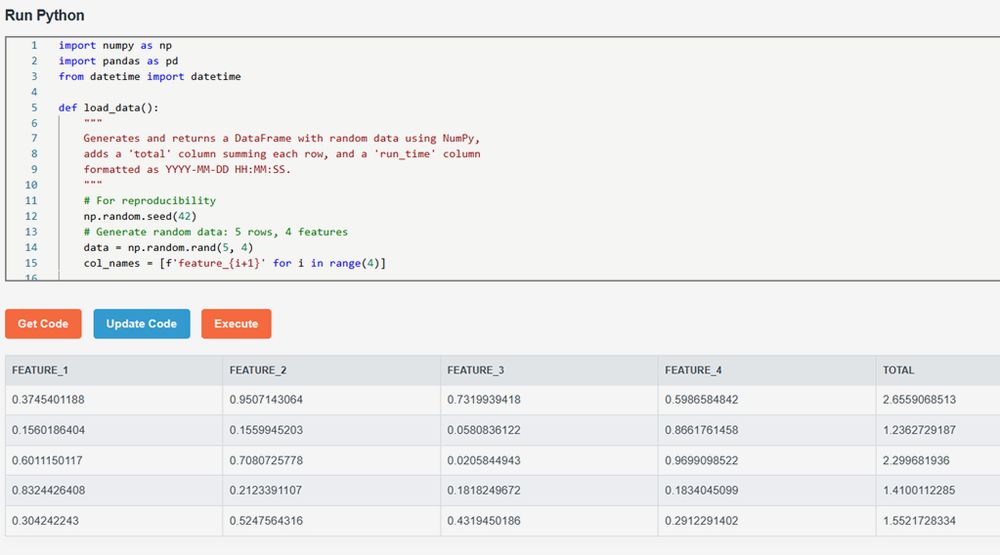Place cursor on 'import pandas as pd' line
The image size is (1000, 555).
[119, 61]
